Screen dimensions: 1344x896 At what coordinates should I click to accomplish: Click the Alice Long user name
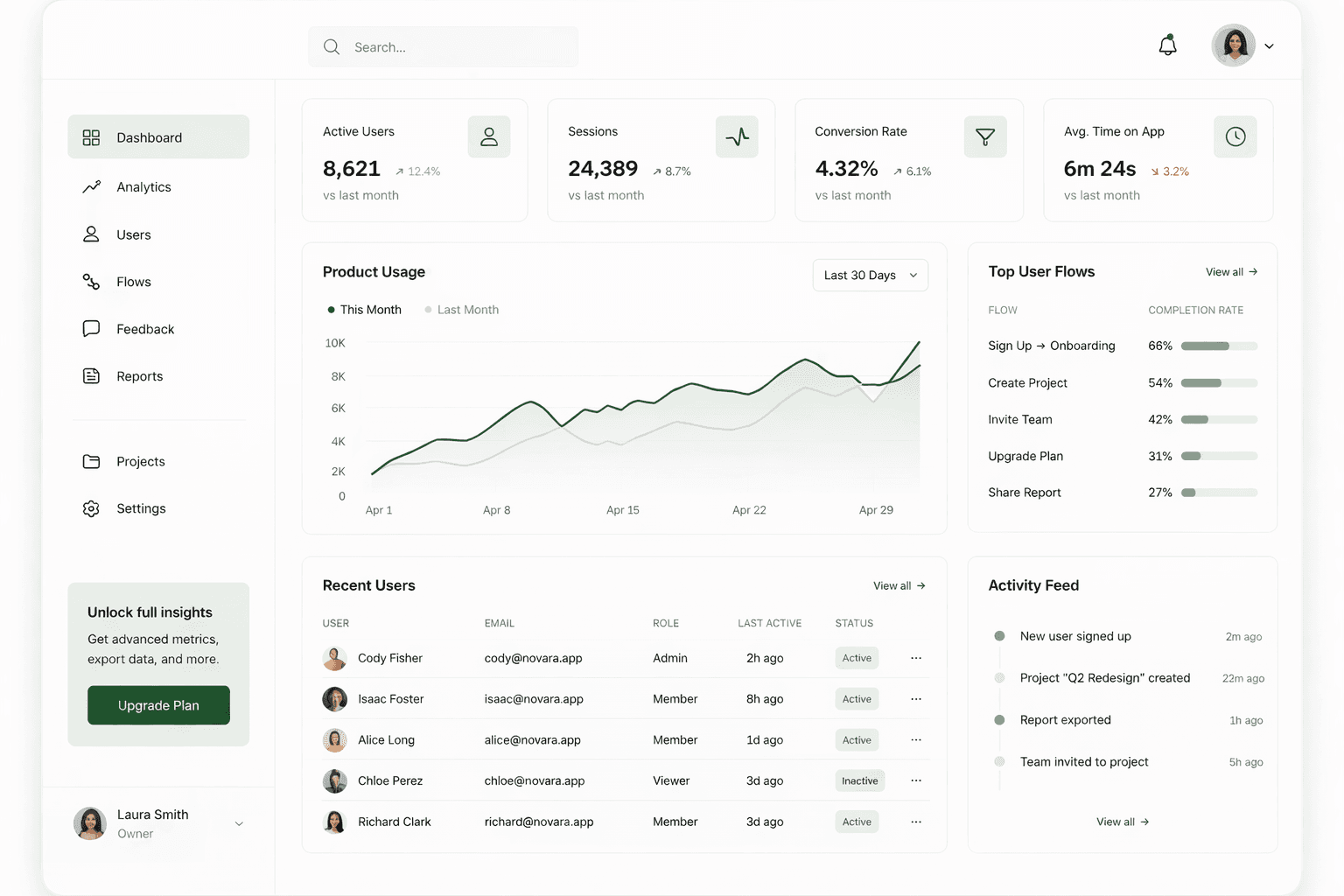pyautogui.click(x=386, y=740)
